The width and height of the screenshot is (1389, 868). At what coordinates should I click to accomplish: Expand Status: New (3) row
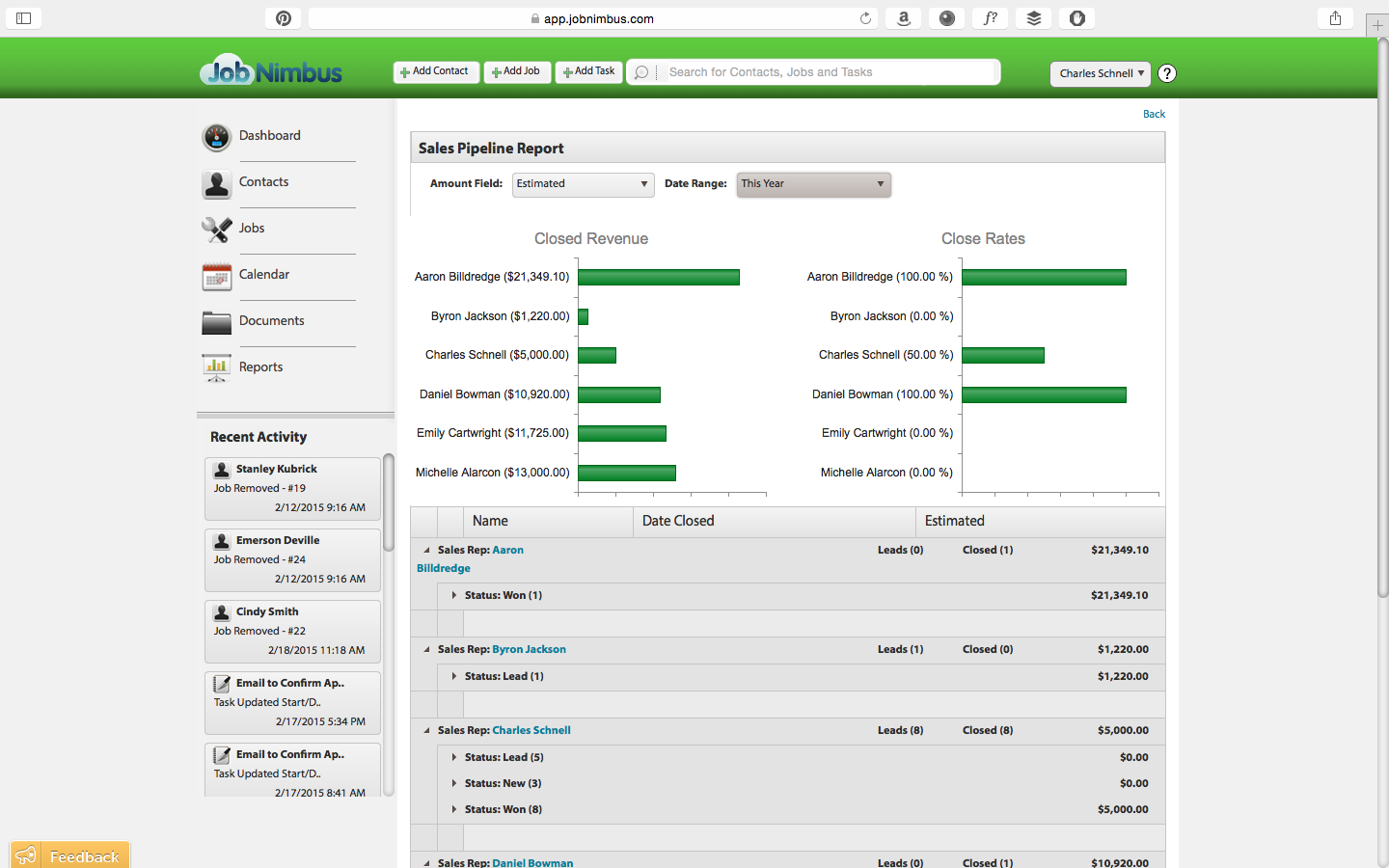pos(453,783)
